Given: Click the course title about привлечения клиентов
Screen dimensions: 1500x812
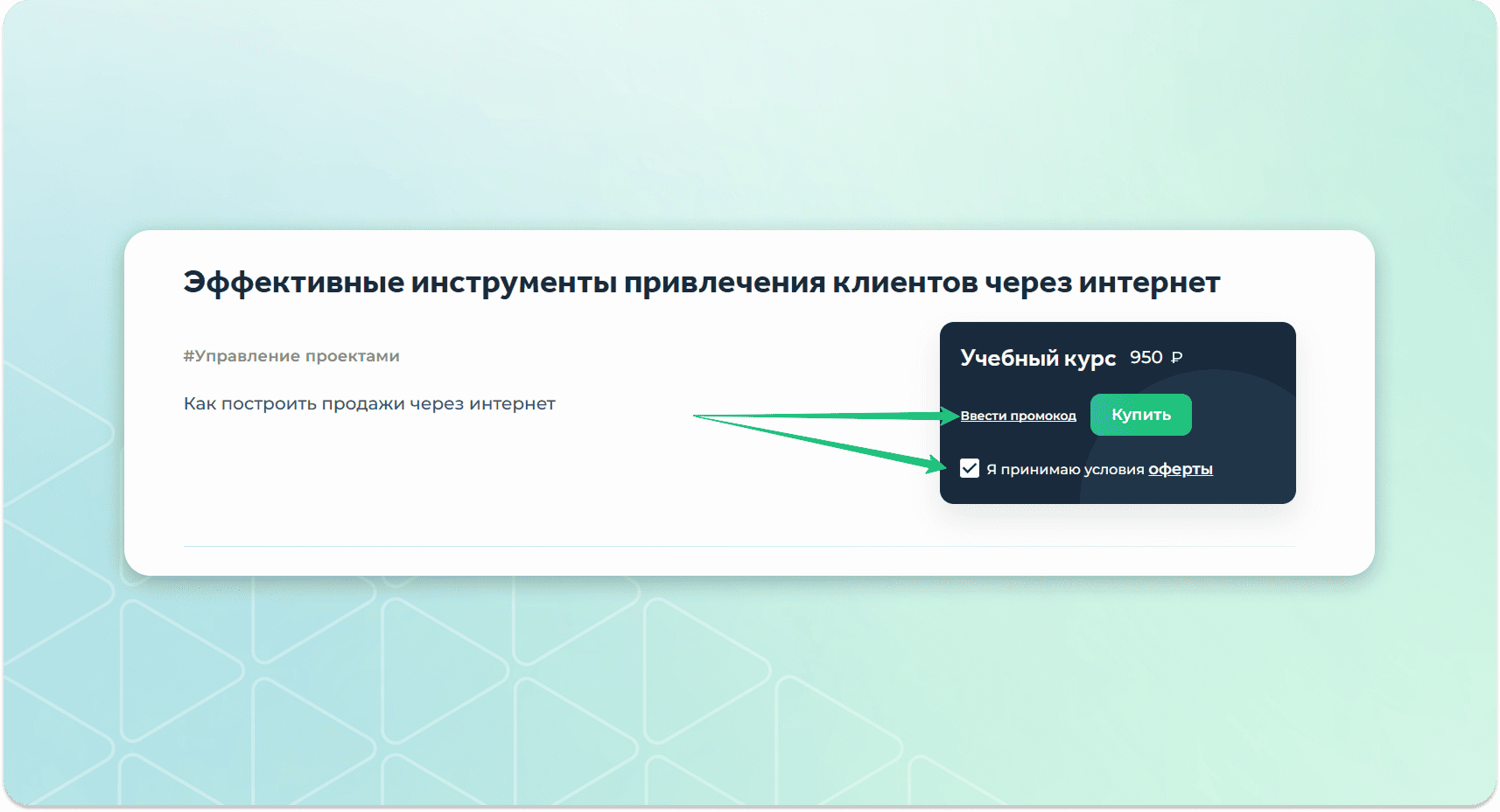Looking at the screenshot, I should 701,283.
